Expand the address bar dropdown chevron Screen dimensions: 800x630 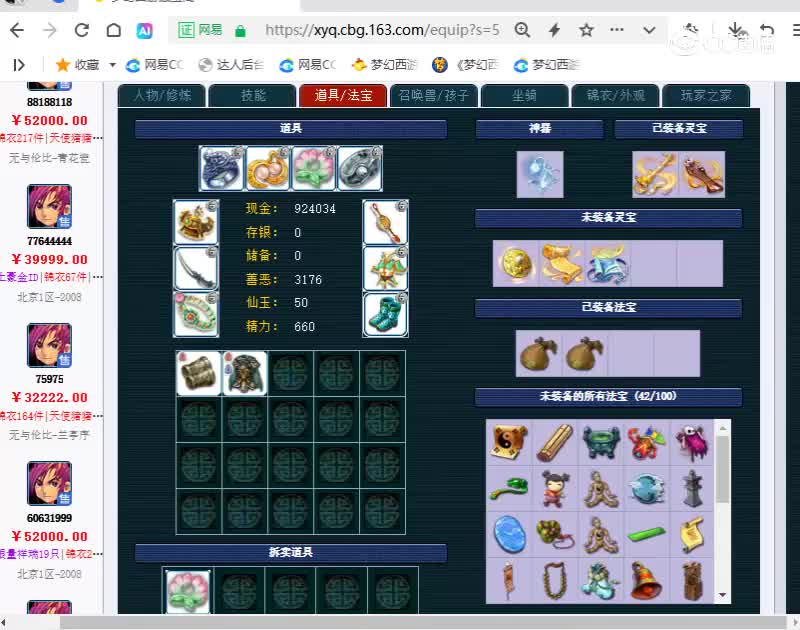(649, 31)
